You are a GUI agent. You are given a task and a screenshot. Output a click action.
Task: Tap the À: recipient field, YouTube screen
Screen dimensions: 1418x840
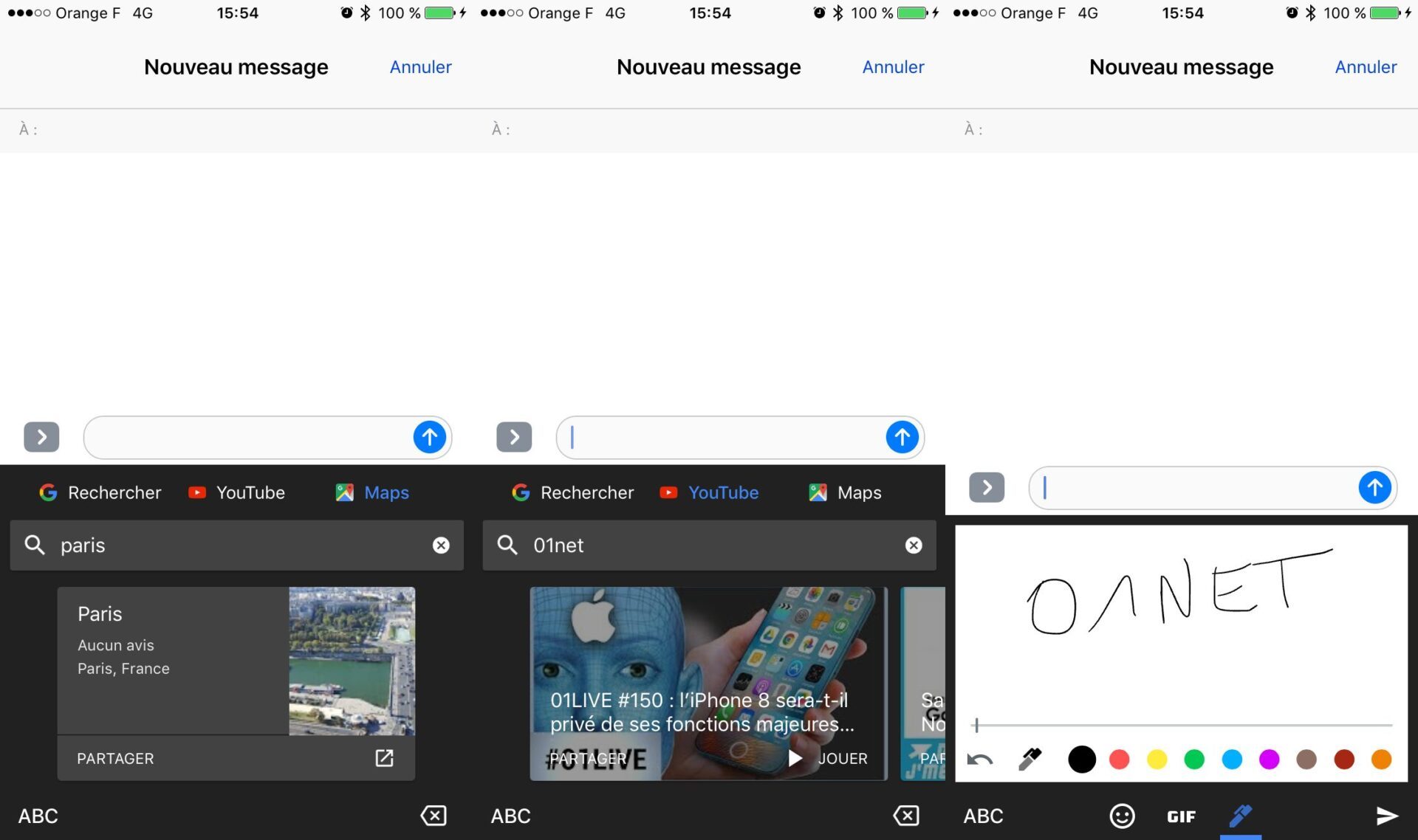coord(709,130)
